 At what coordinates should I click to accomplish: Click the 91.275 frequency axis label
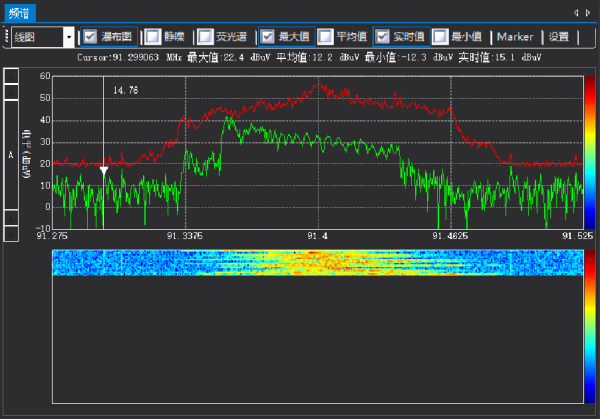[52, 236]
